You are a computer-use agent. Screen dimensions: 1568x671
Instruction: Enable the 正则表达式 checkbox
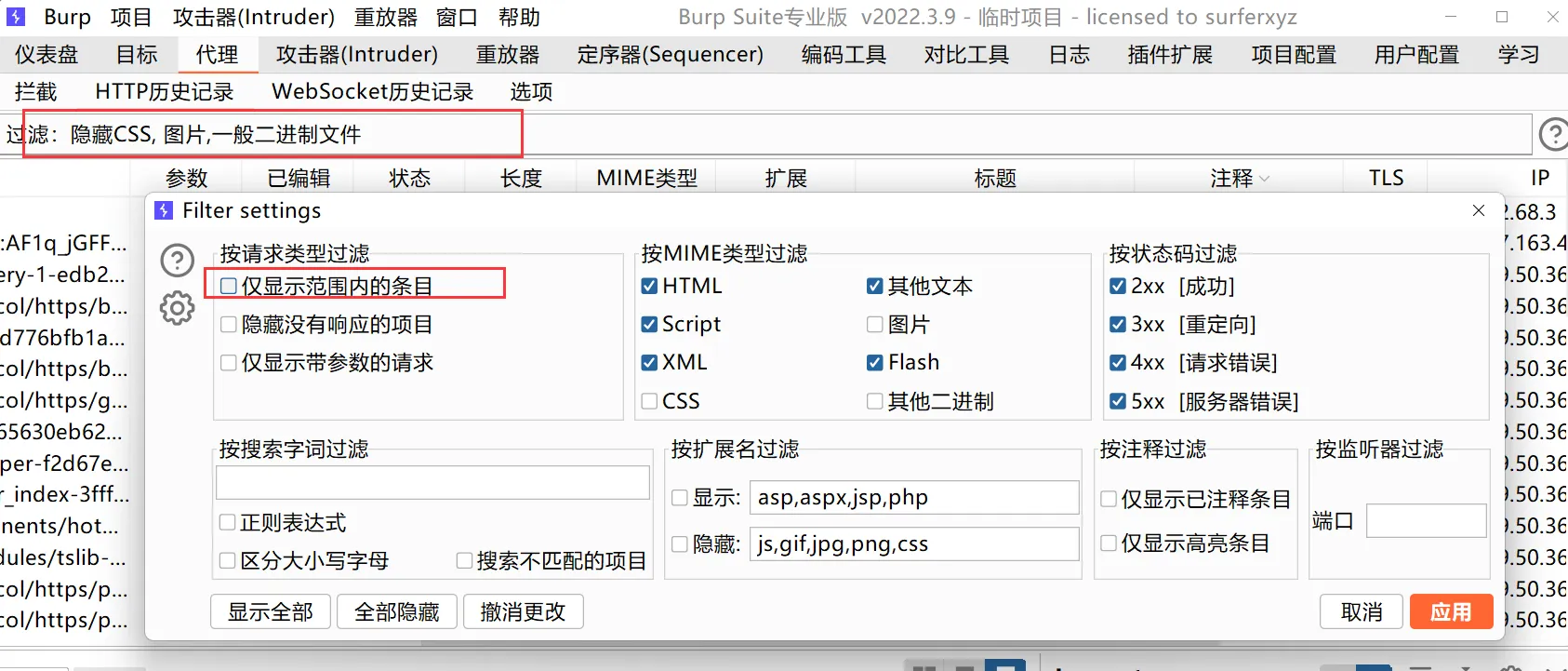coord(228,522)
